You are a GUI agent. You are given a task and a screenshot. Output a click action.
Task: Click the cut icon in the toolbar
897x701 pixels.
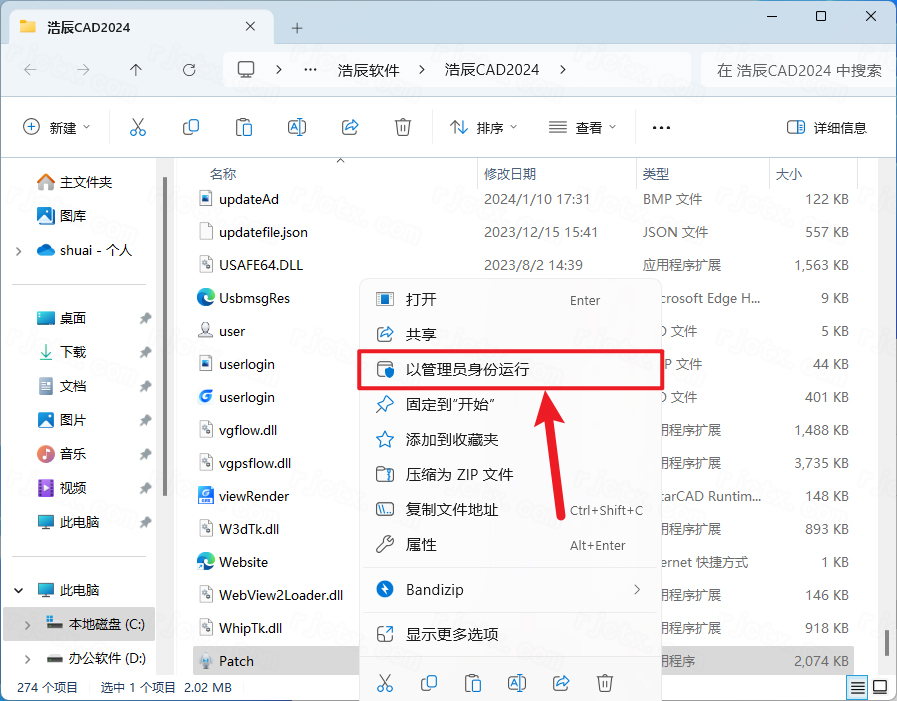tap(138, 127)
